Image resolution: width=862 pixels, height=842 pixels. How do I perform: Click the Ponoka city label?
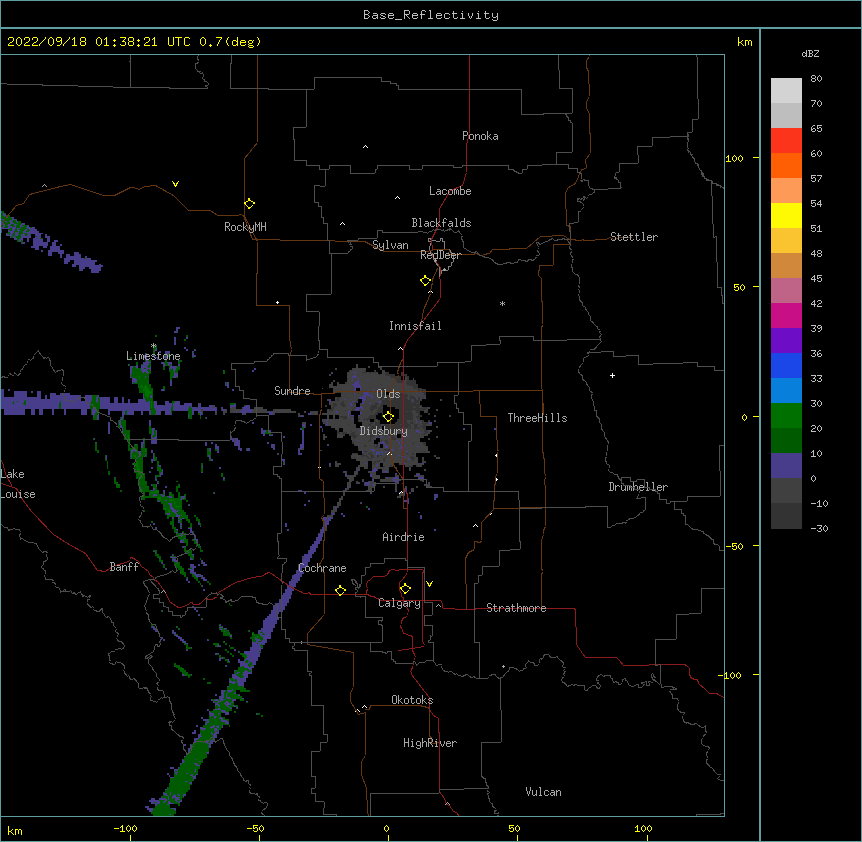[480, 136]
